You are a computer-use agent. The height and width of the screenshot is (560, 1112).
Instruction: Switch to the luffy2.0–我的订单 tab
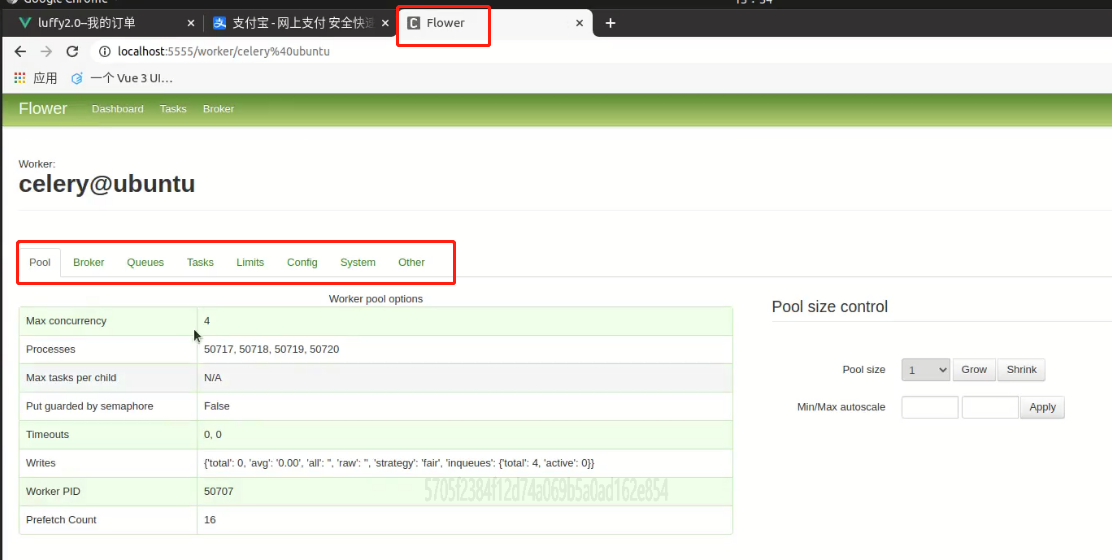tap(104, 23)
